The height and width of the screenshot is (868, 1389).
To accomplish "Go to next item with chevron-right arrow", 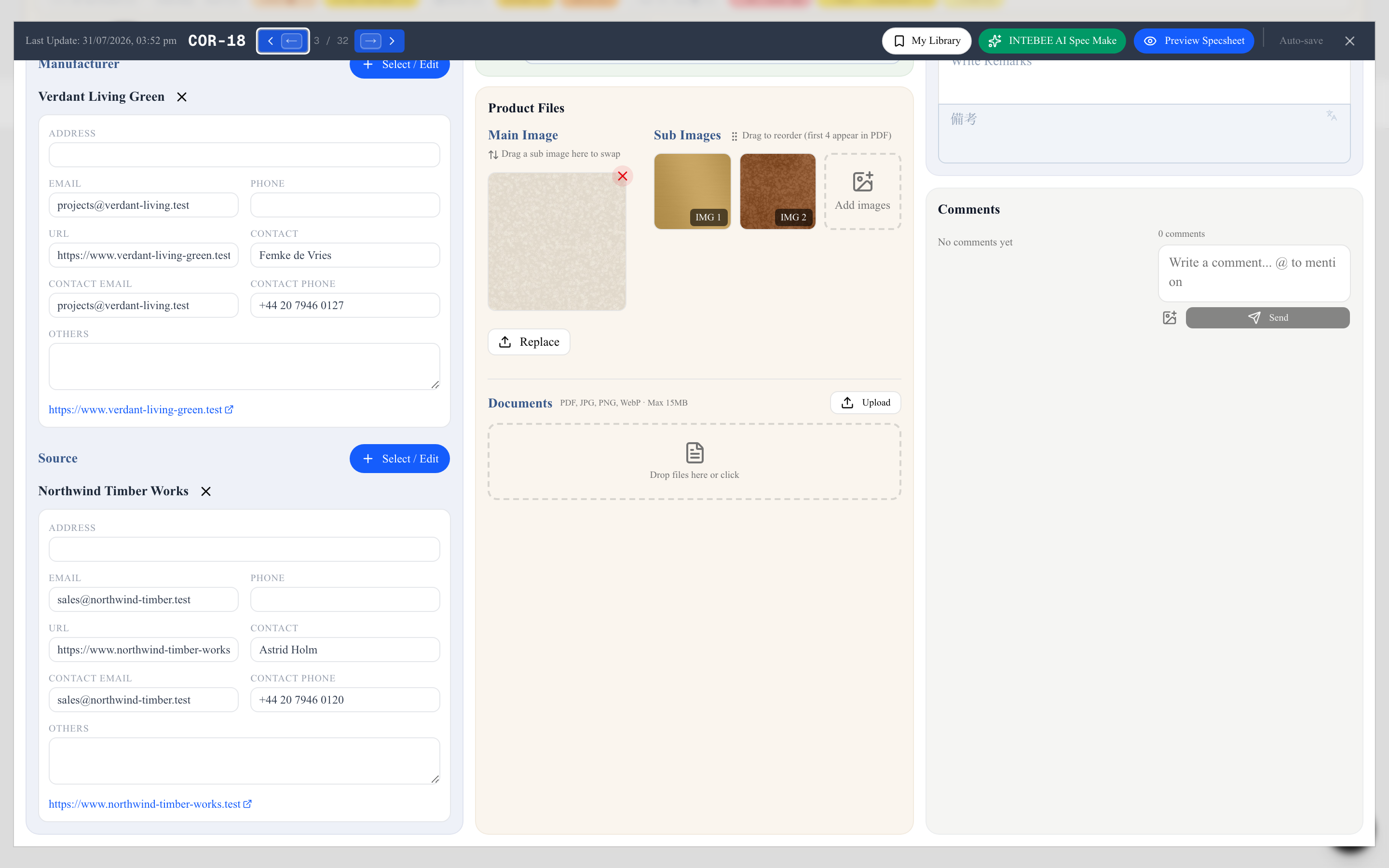I will tap(392, 41).
